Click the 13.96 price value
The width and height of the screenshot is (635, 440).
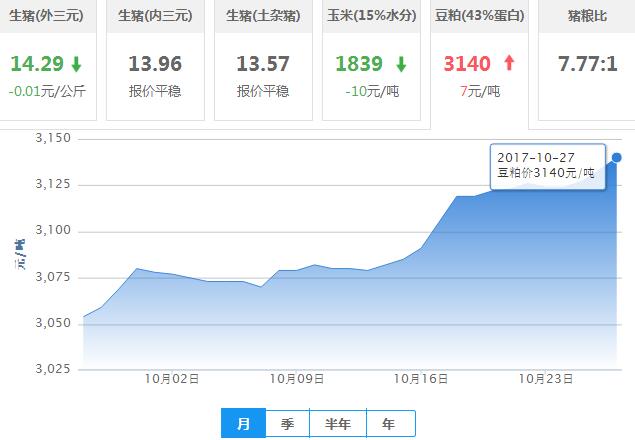(155, 64)
